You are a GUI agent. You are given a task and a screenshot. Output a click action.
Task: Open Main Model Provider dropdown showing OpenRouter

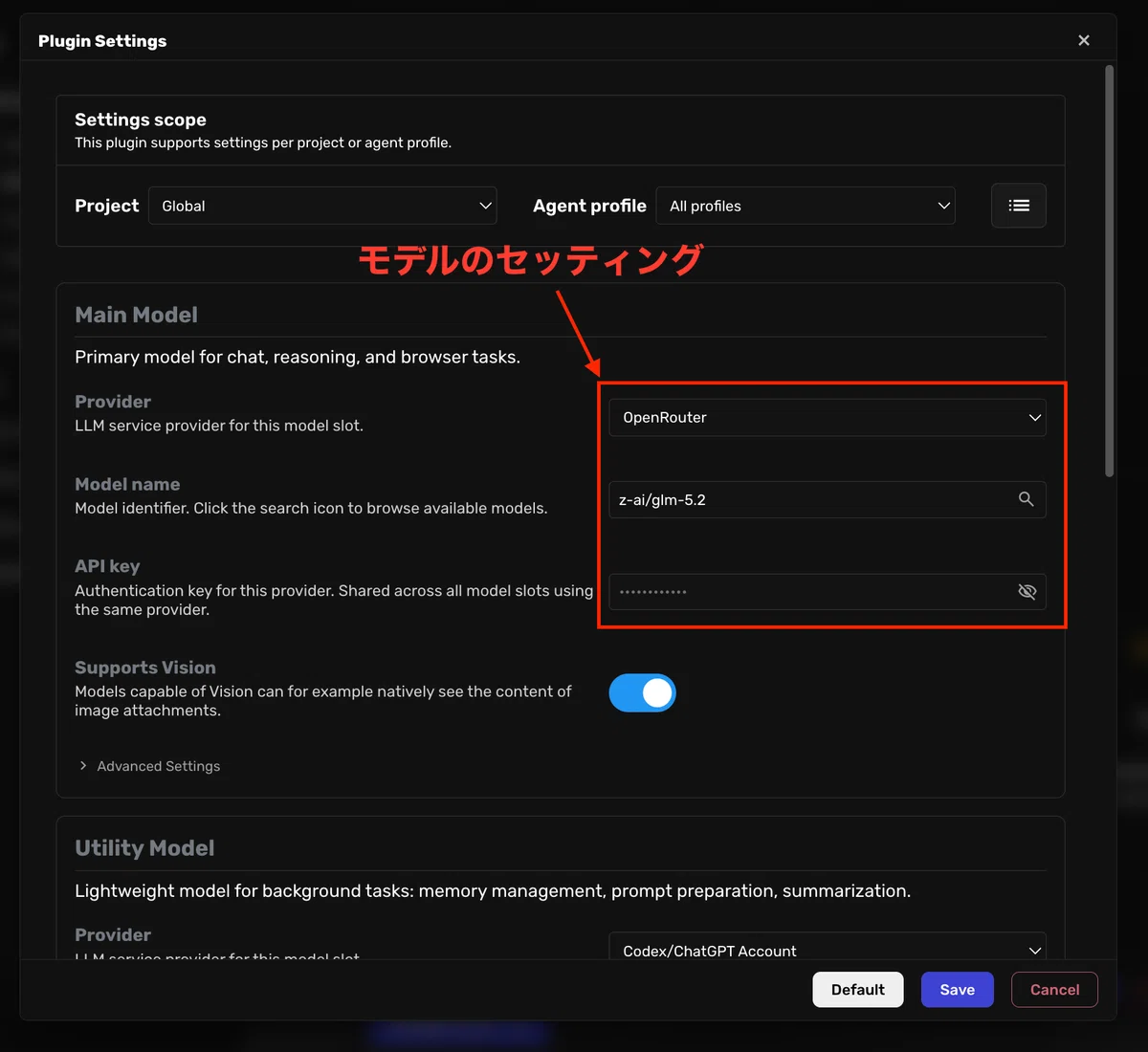[828, 418]
